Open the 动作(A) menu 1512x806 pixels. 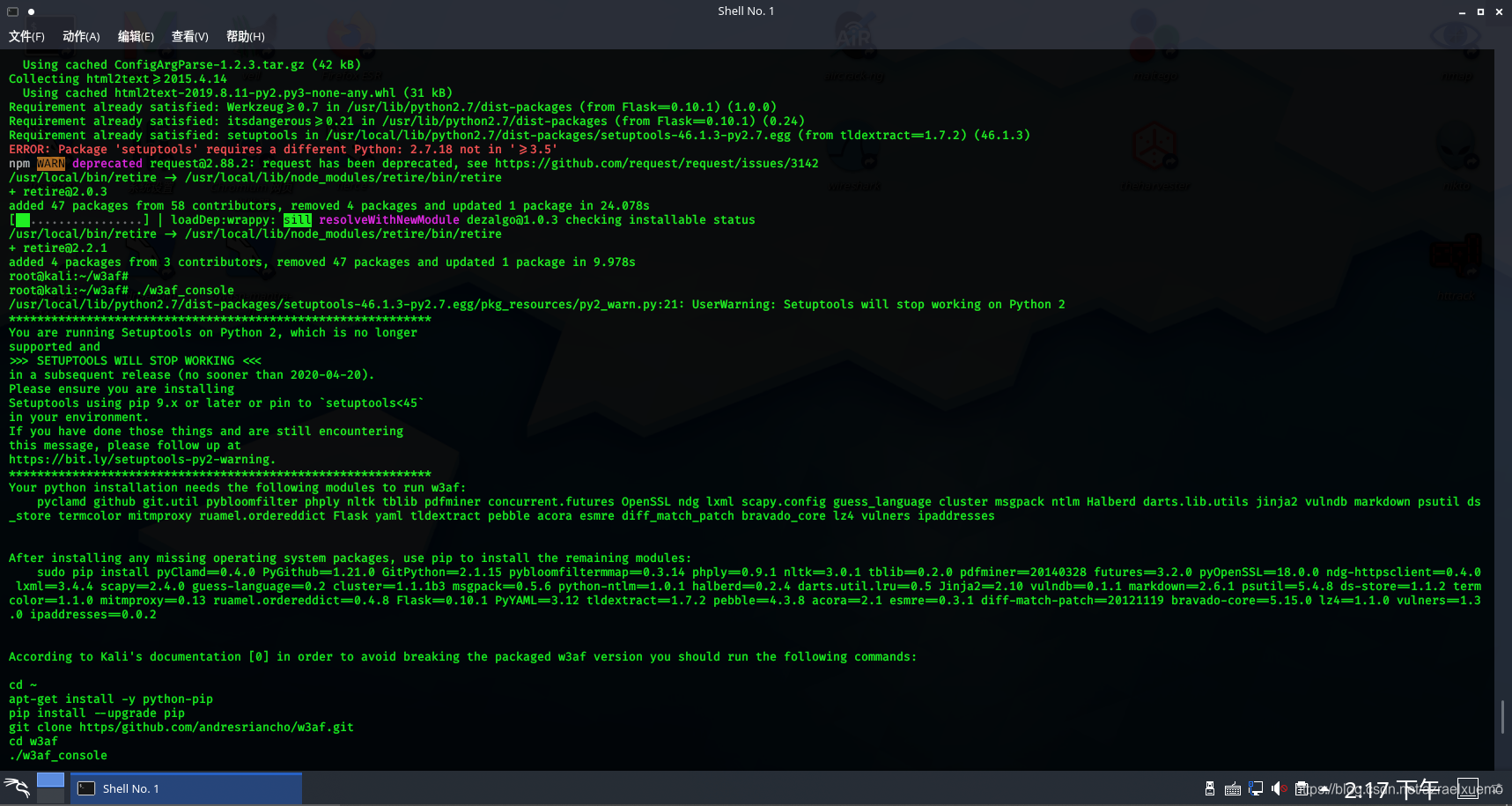click(81, 36)
